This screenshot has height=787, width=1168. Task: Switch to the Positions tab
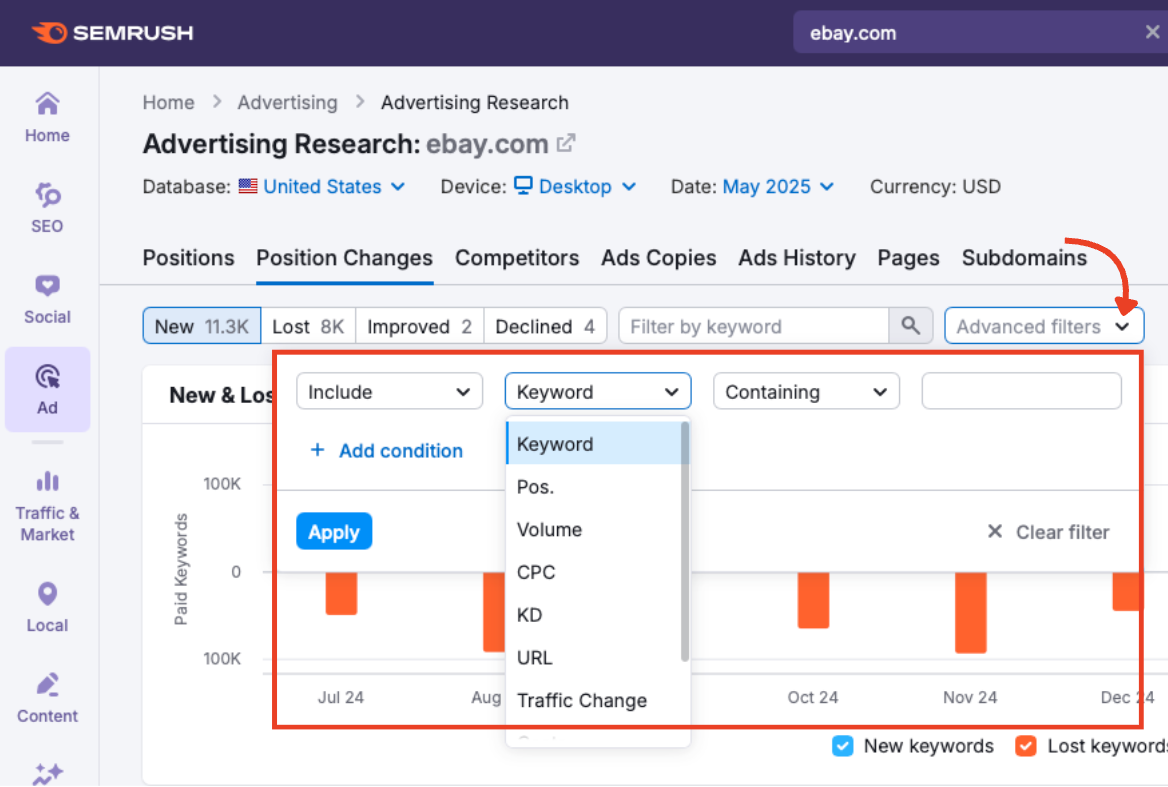pos(188,258)
